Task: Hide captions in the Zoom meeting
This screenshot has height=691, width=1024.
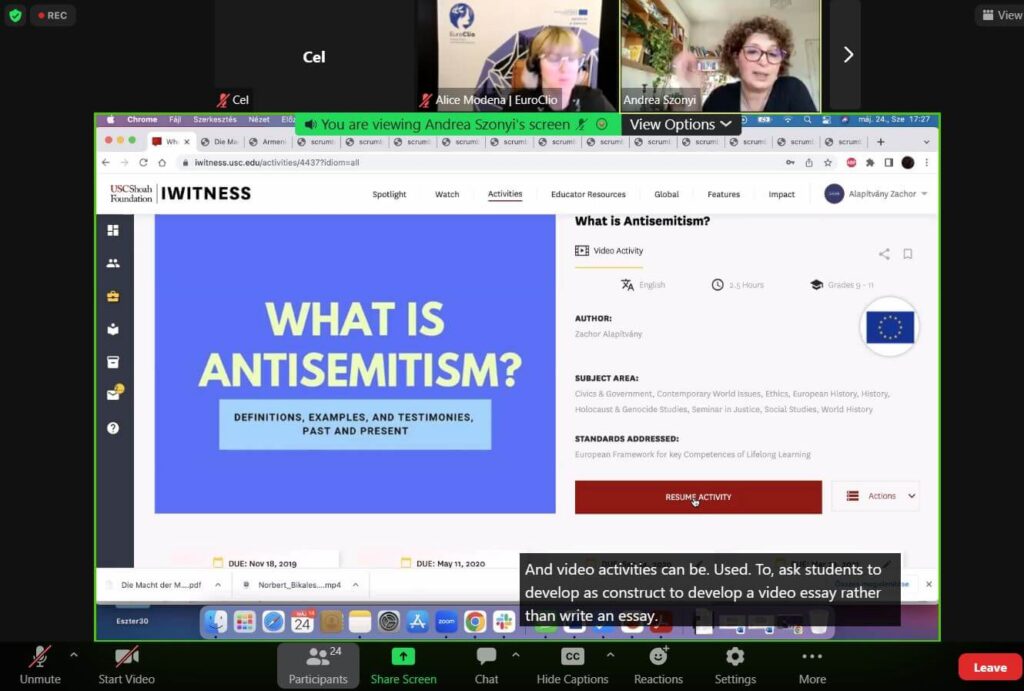Action: [571, 664]
